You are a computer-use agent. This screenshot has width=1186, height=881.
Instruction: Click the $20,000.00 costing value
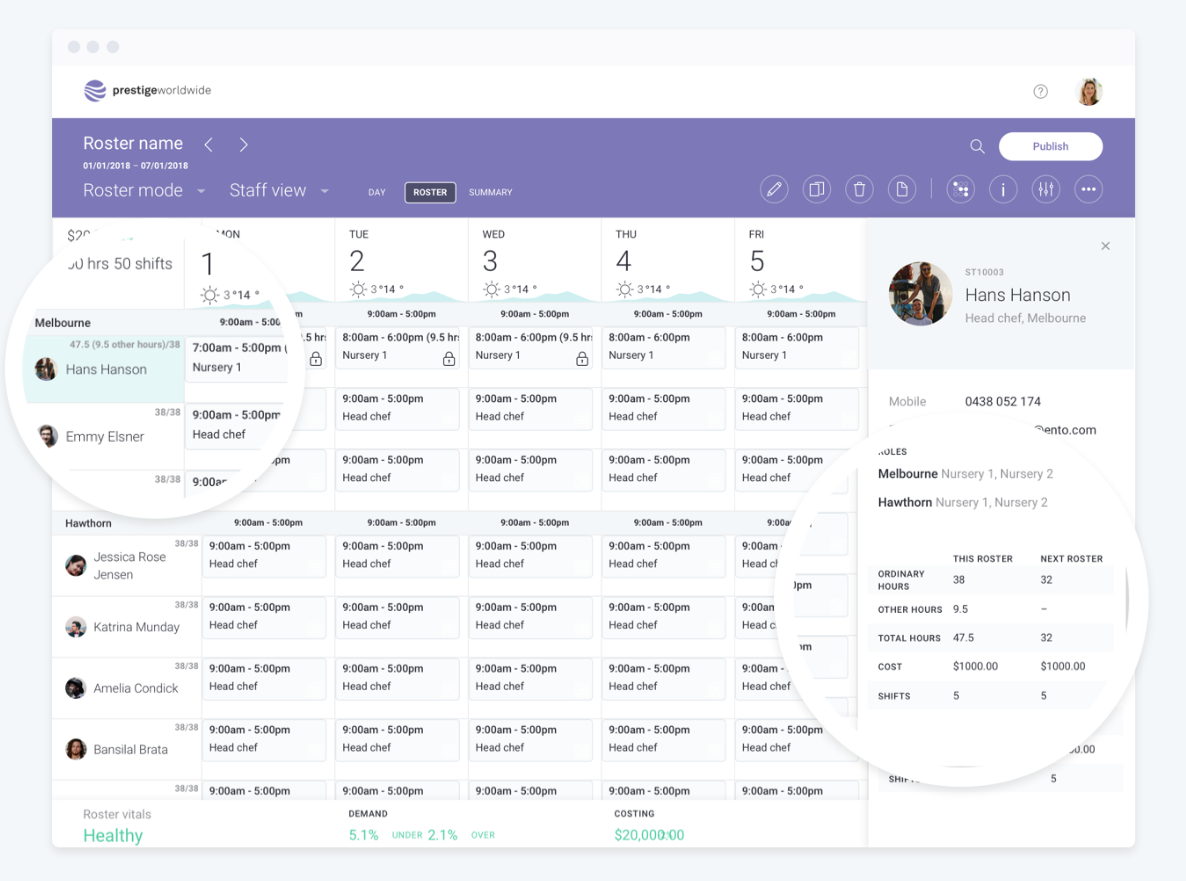click(649, 835)
